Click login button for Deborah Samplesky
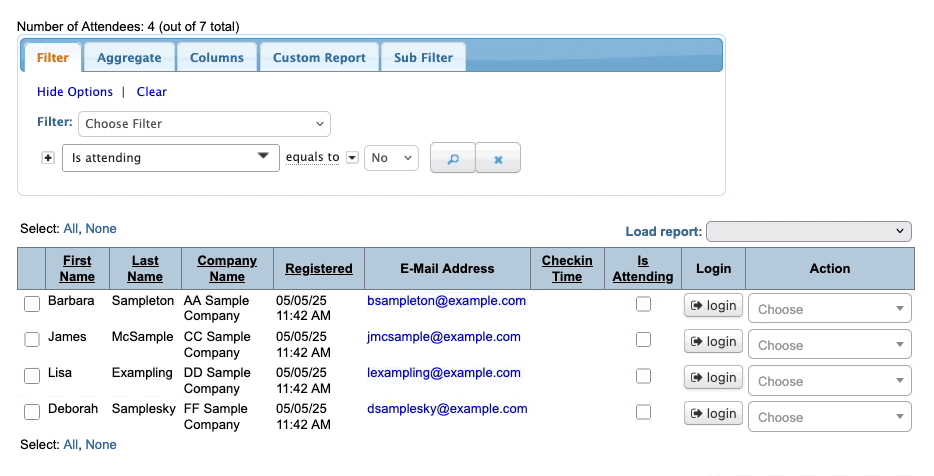Image resolution: width=934 pixels, height=476 pixels. click(713, 413)
